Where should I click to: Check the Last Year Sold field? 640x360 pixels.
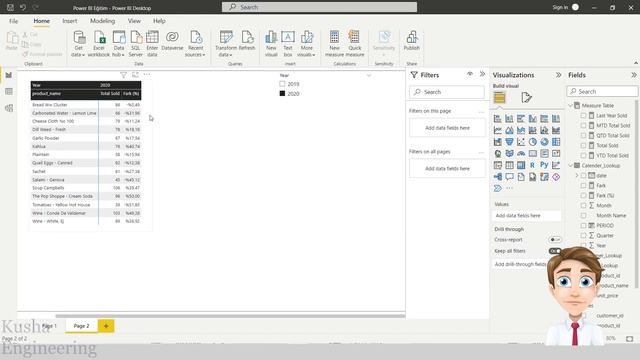coord(583,116)
